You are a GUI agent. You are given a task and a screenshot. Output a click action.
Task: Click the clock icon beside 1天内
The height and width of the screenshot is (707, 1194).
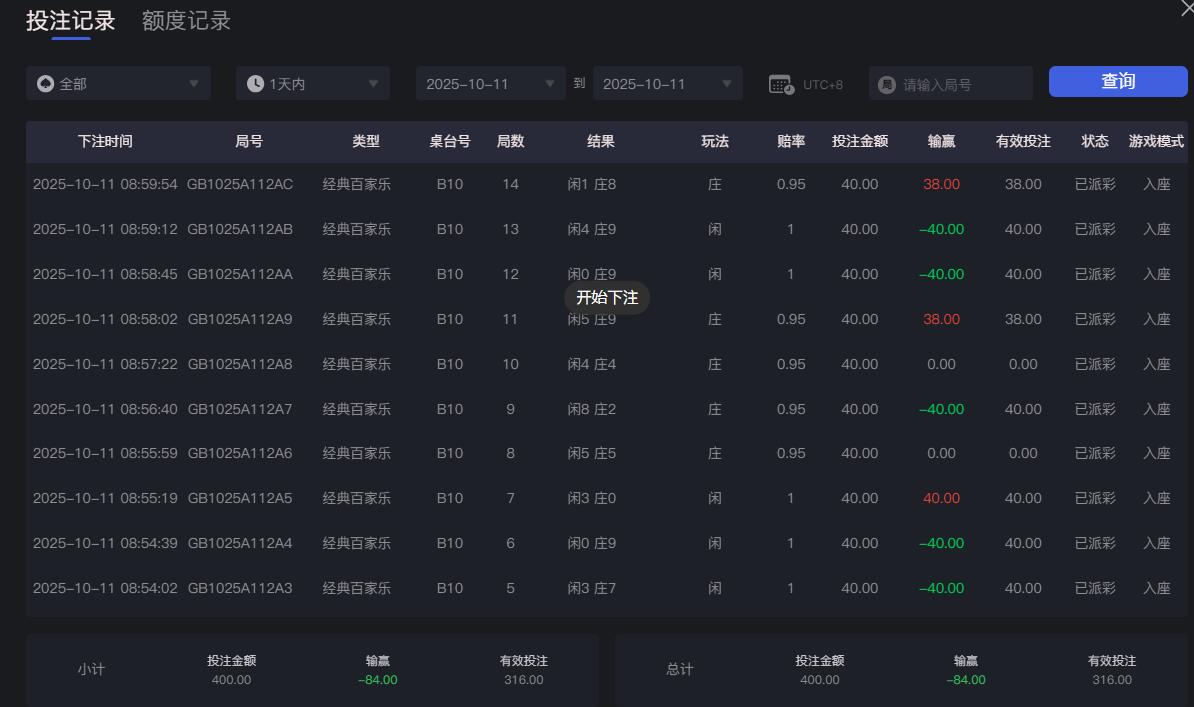point(257,83)
